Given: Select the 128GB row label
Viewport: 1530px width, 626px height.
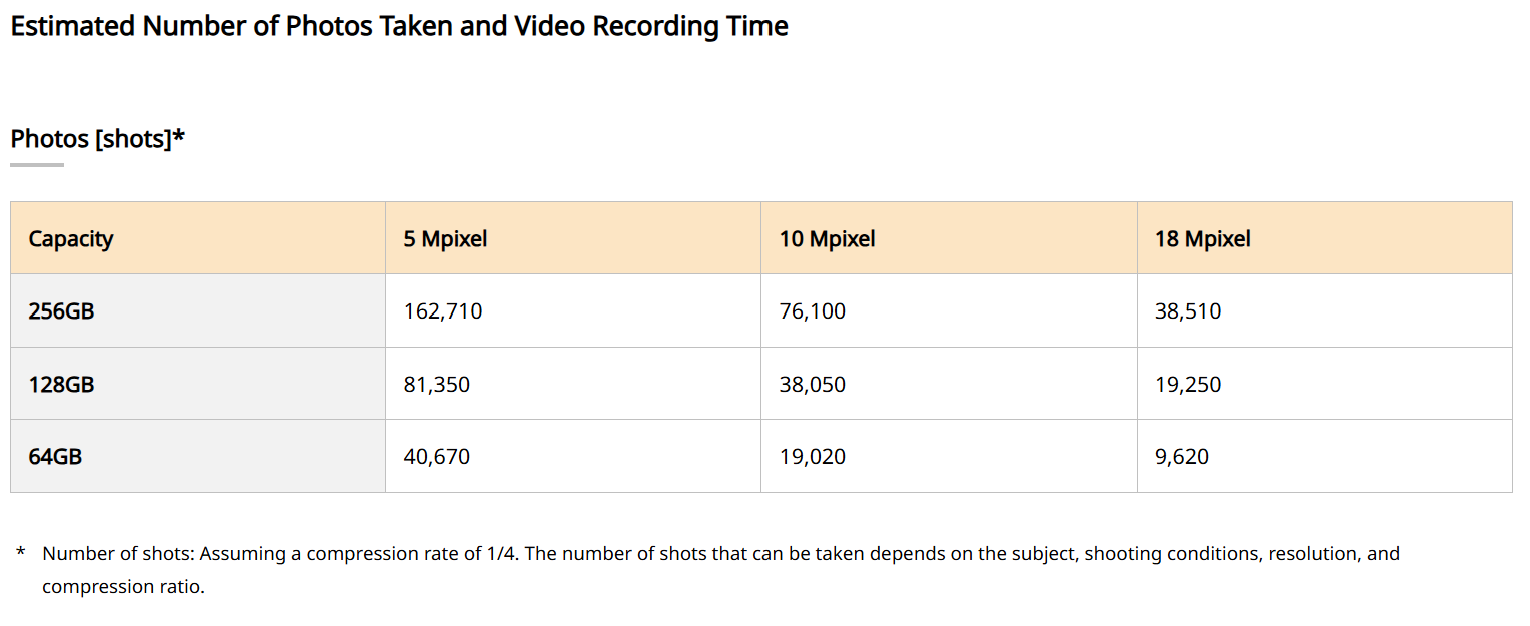Looking at the screenshot, I should (x=62, y=385).
